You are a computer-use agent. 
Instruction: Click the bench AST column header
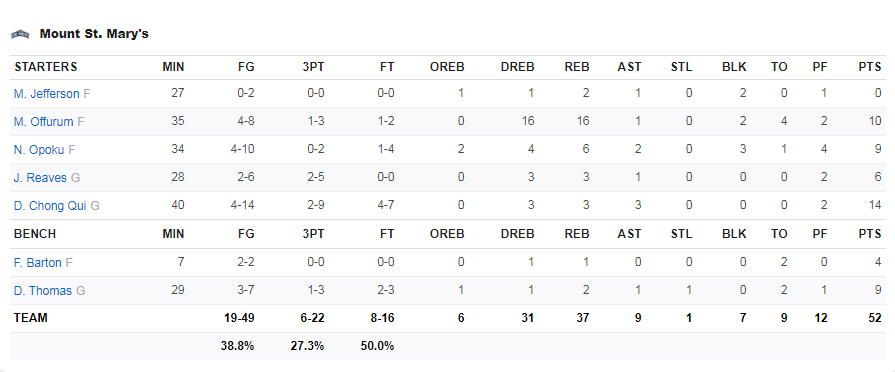629,234
